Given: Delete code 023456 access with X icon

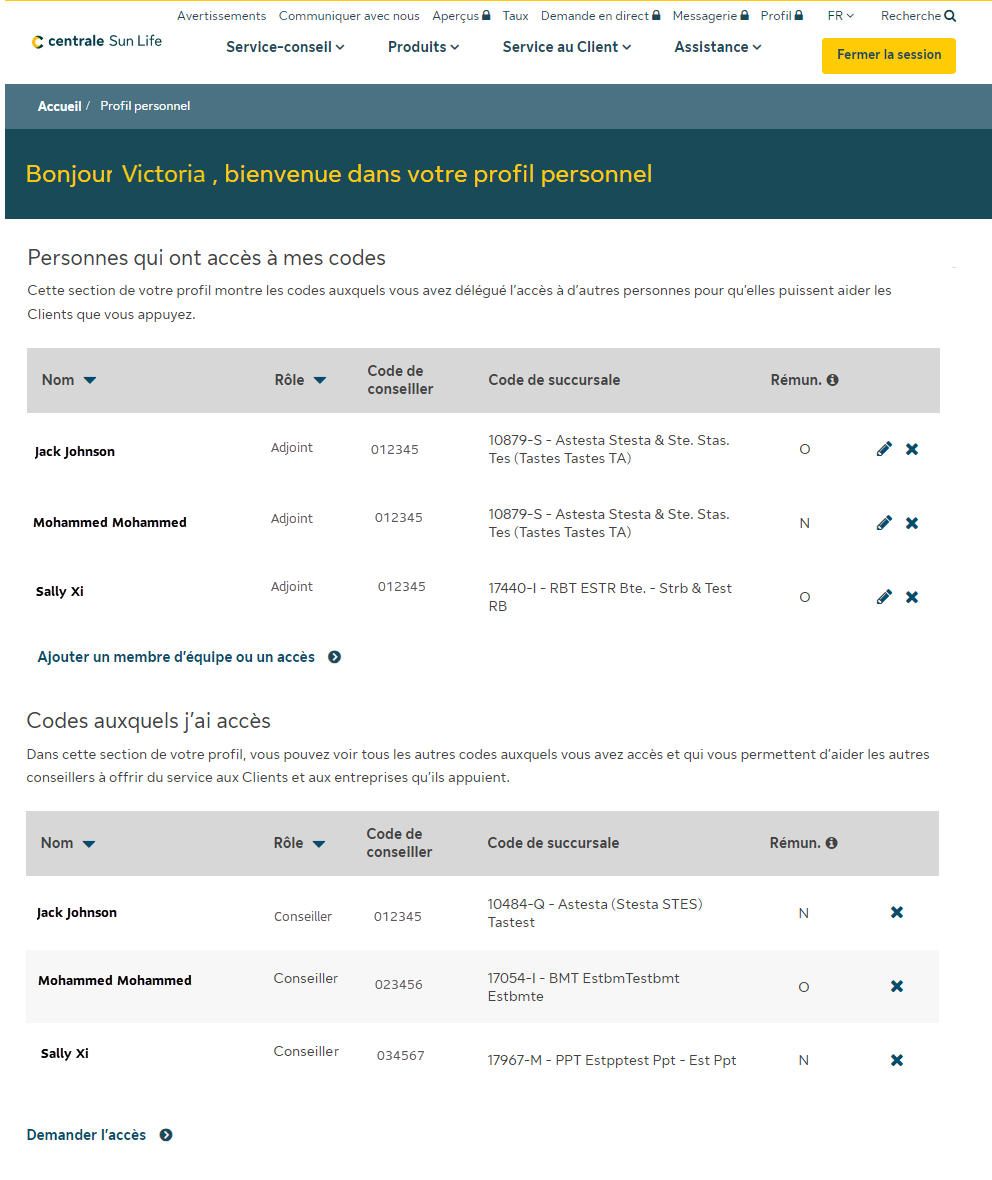Looking at the screenshot, I should click(x=897, y=986).
